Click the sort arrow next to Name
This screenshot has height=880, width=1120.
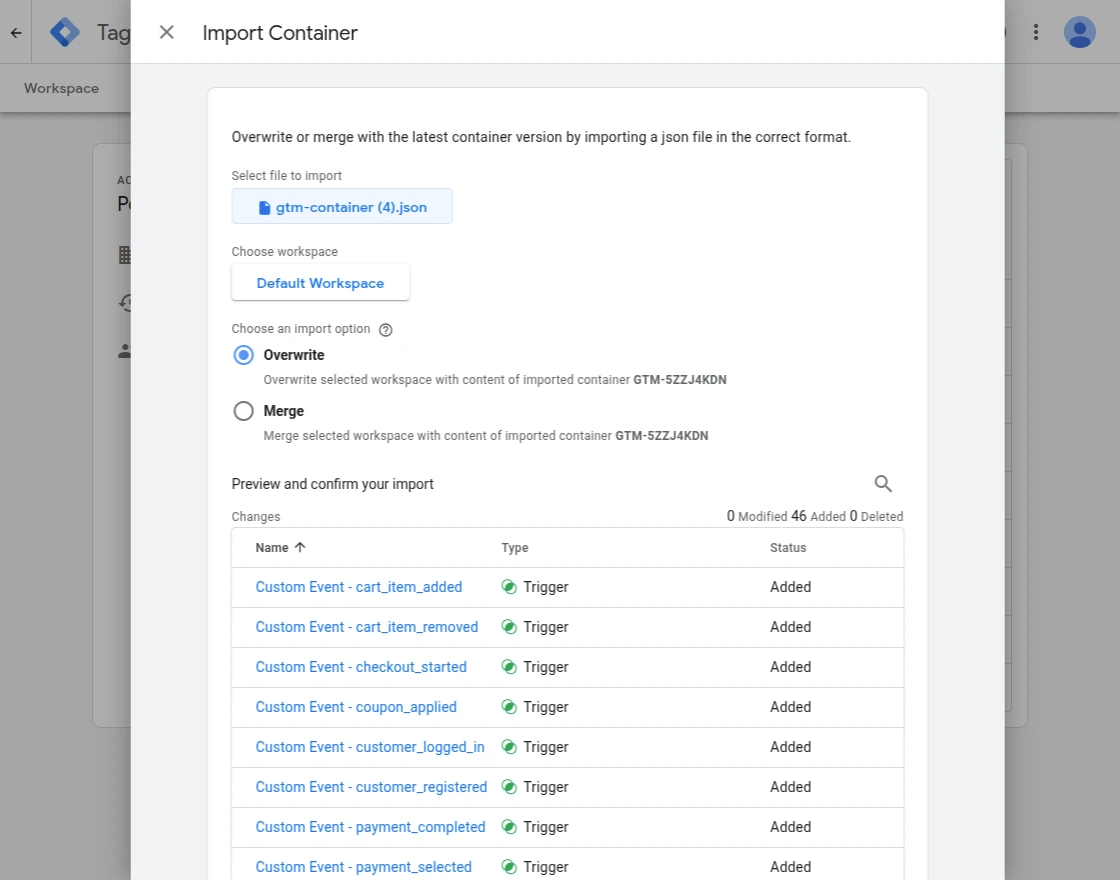point(300,547)
